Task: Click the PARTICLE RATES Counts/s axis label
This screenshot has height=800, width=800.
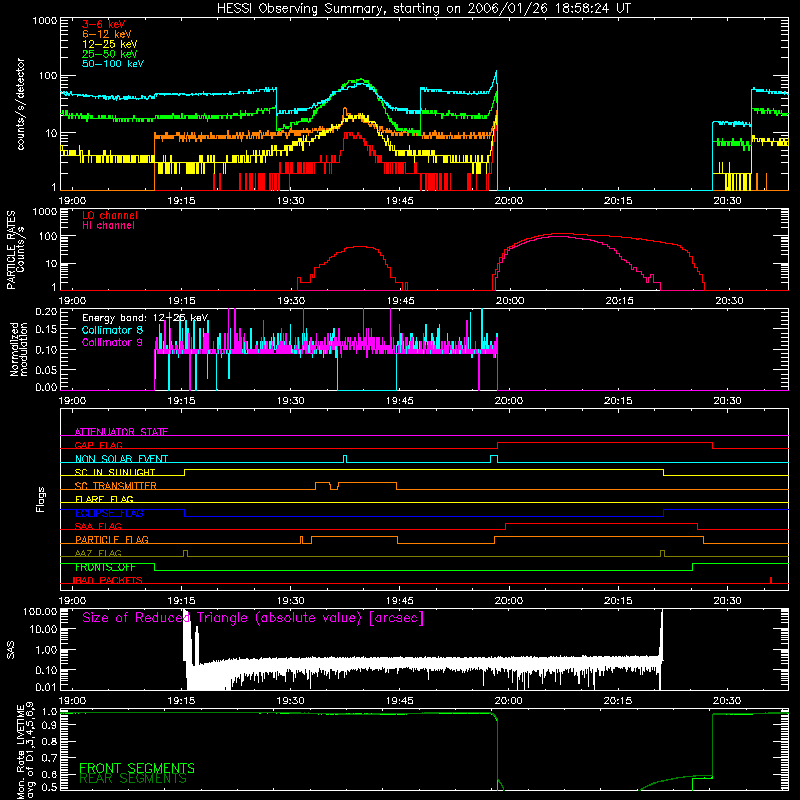Action: pyautogui.click(x=15, y=250)
